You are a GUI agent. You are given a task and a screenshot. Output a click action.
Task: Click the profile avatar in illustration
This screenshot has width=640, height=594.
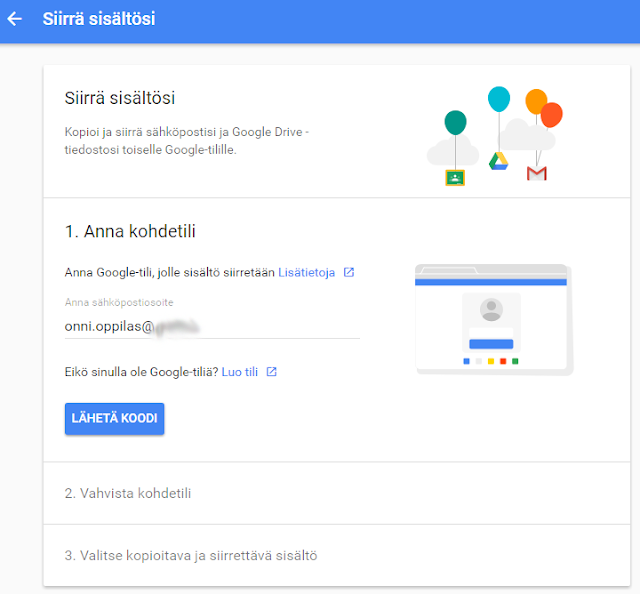click(x=490, y=309)
